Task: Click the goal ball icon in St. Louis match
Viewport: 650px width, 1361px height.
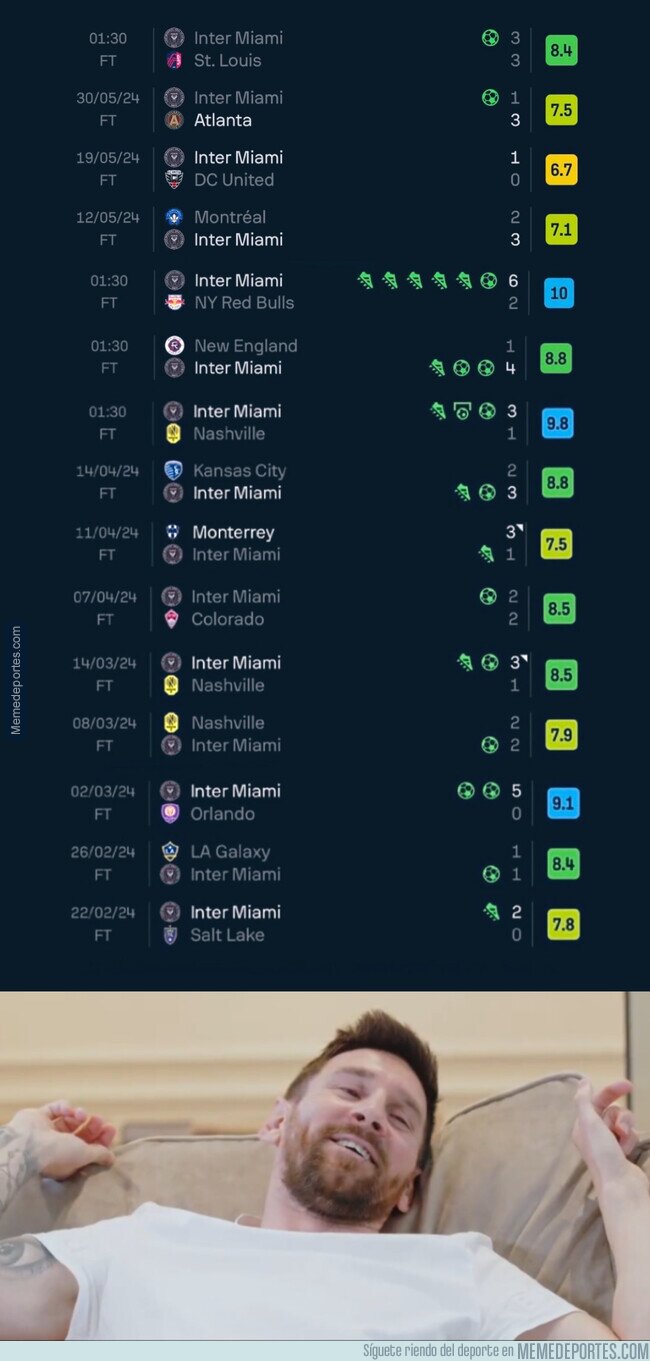Action: click(490, 38)
